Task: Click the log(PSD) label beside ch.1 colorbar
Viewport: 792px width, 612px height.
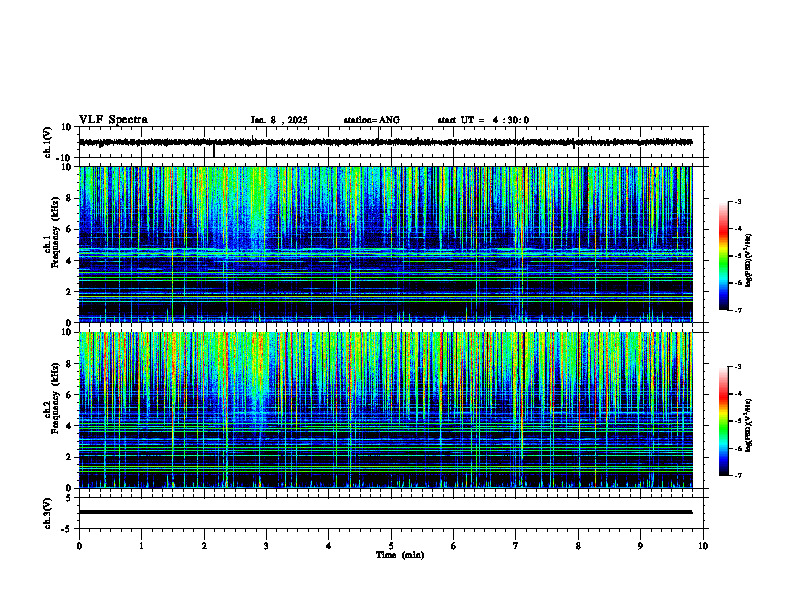Action: tap(749, 260)
